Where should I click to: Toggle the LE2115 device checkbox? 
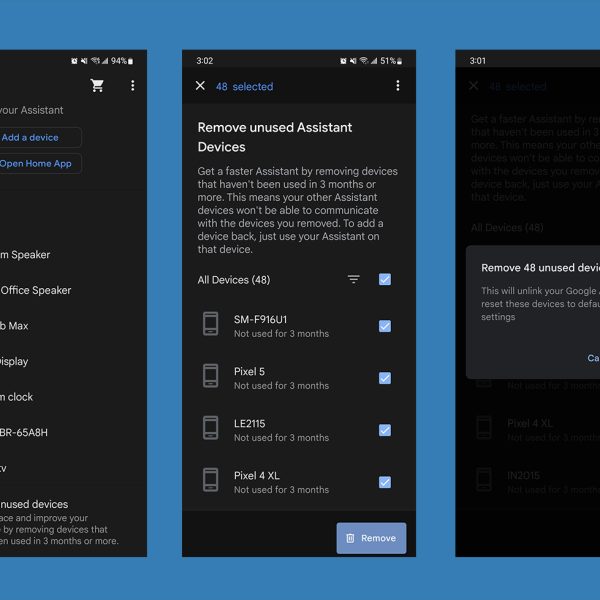point(385,430)
